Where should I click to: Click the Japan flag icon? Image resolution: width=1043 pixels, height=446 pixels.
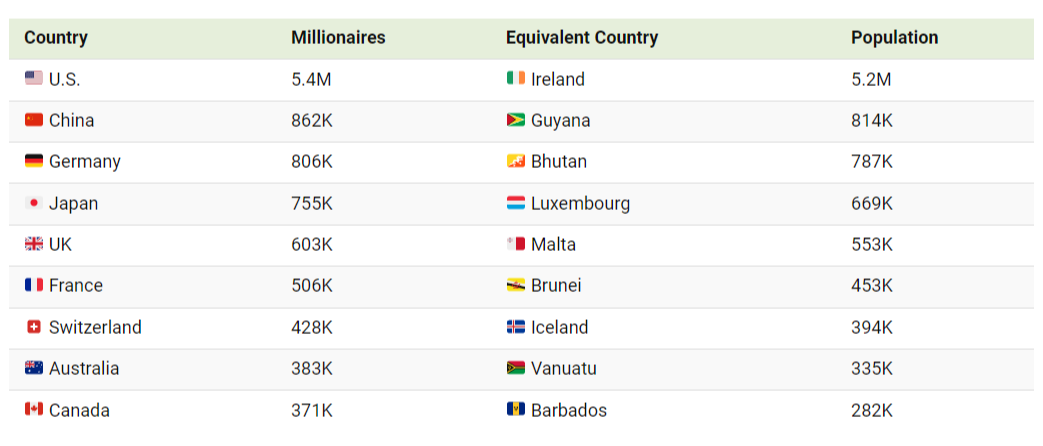tap(34, 203)
